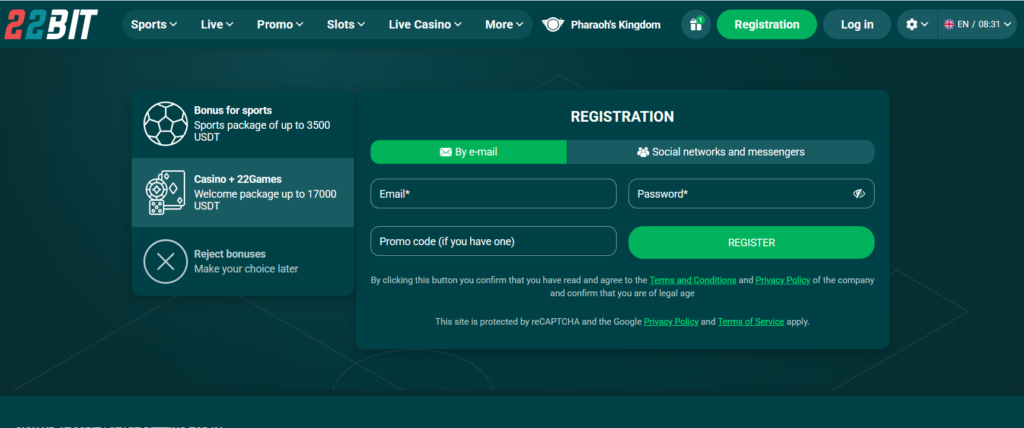Click the reject bonuses X icon
This screenshot has height=428, width=1024.
coord(165,261)
